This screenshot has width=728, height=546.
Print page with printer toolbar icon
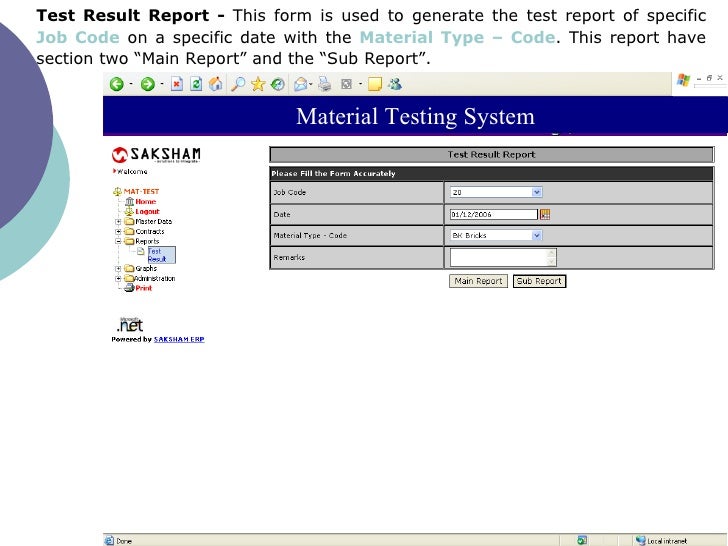pyautogui.click(x=325, y=84)
